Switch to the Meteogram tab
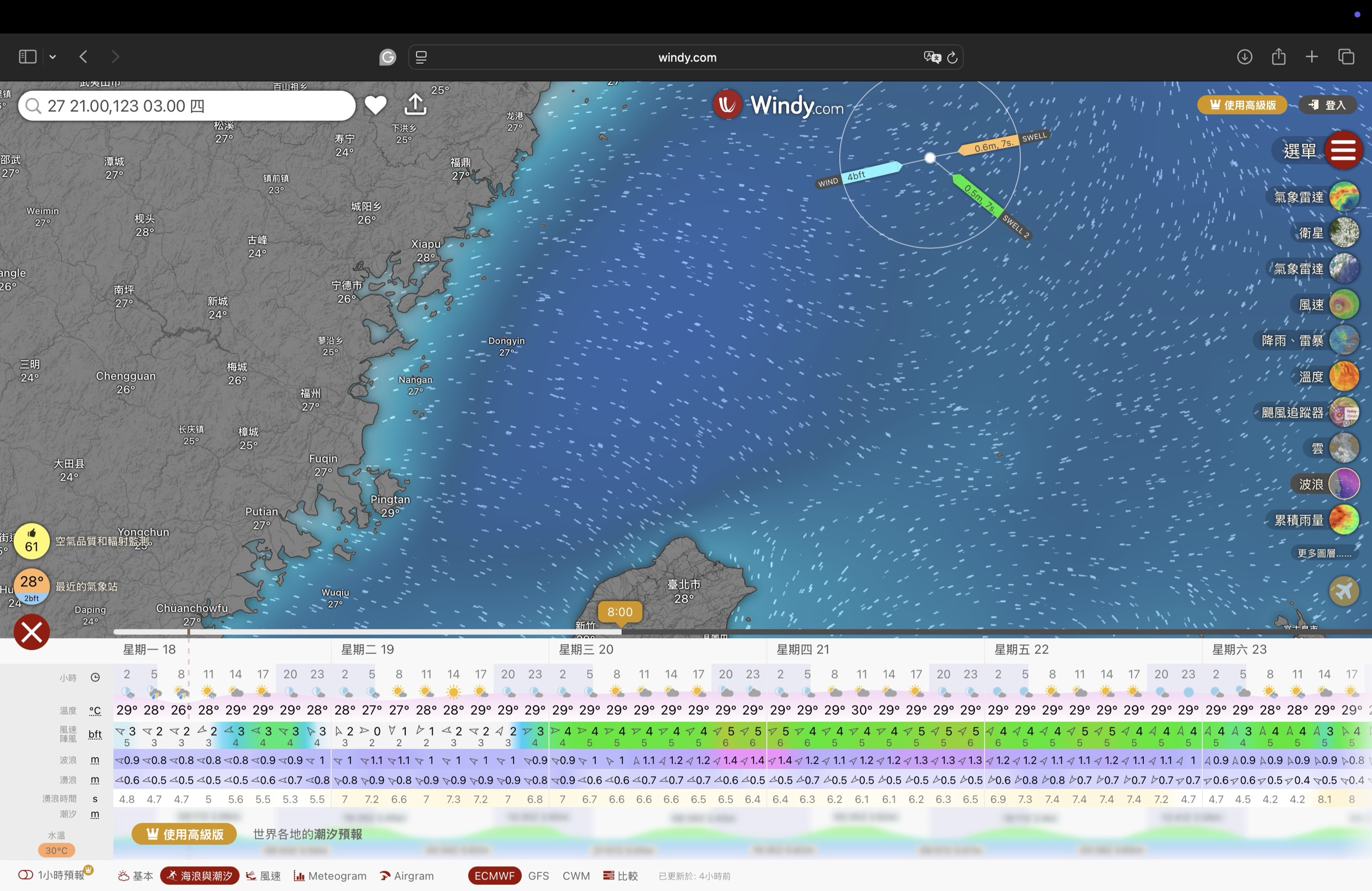Screen dimensions: 1372x891 (330, 875)
